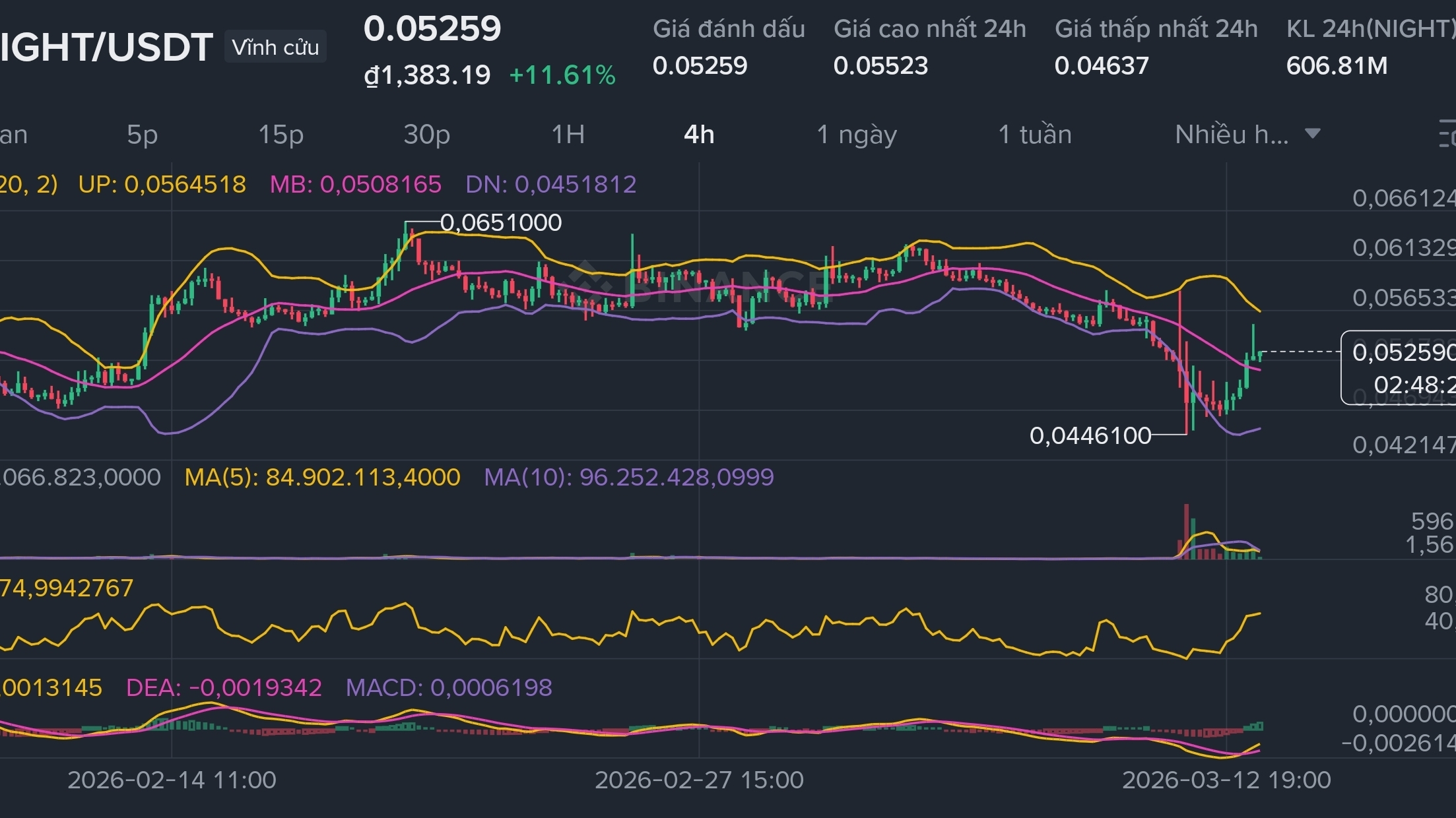Click the DN: 0,0451812 indicator label
This screenshot has width=1456, height=818.
click(x=550, y=184)
